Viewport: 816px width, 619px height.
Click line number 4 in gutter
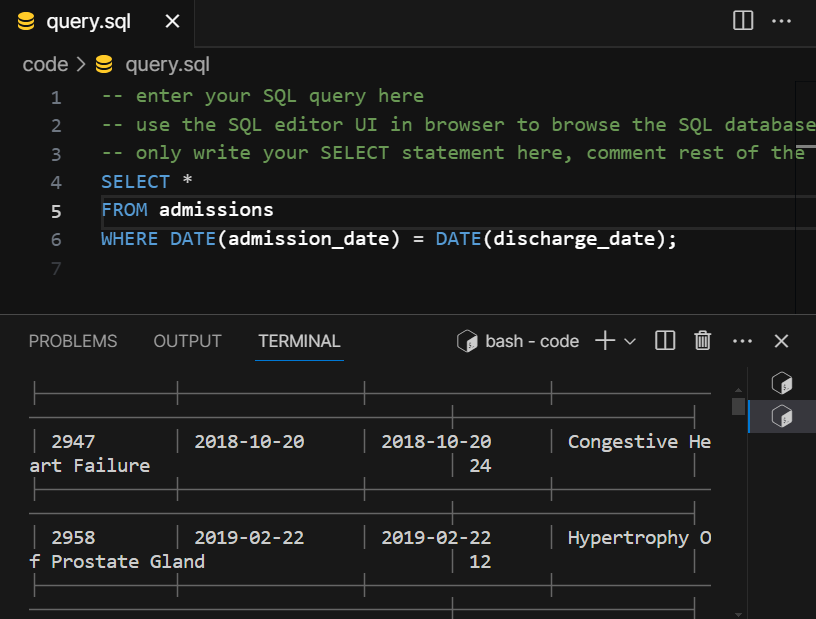coord(56,183)
